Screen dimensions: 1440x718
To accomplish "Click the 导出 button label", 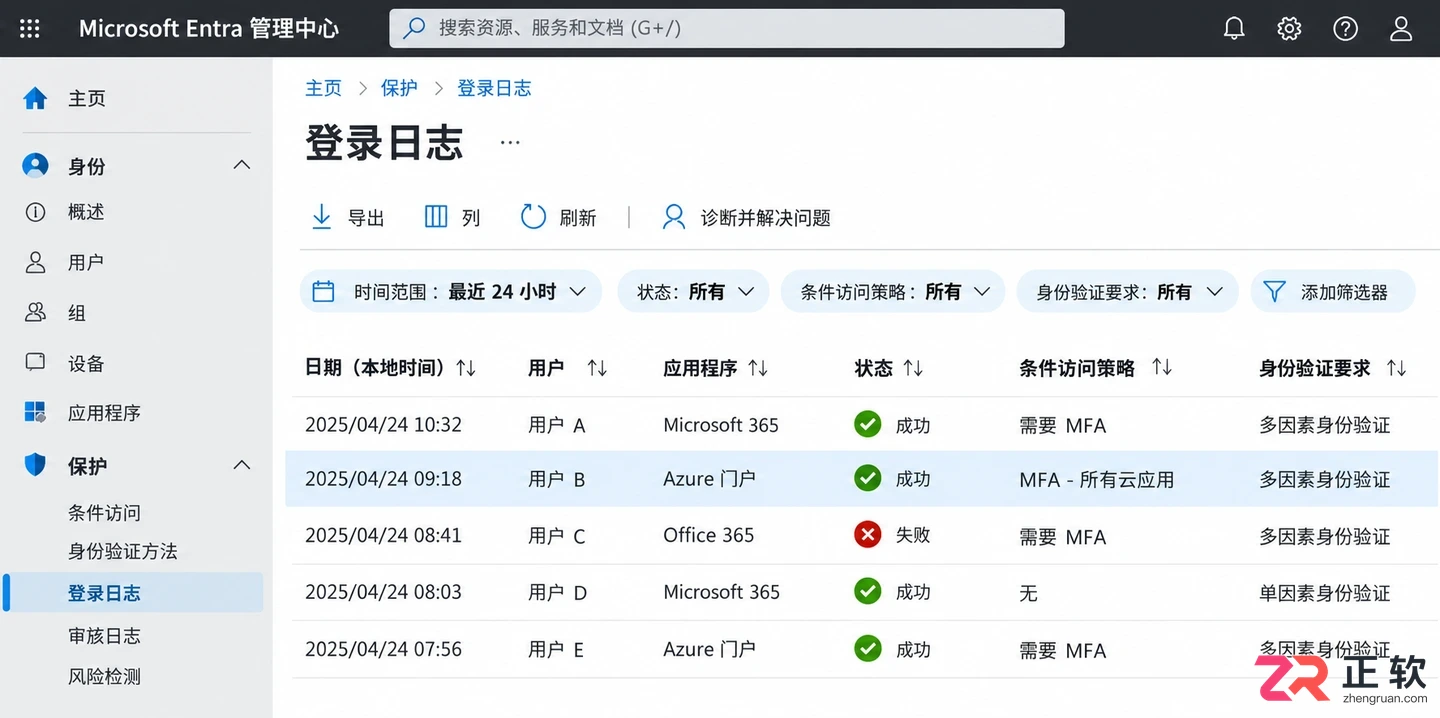I will click(x=366, y=218).
